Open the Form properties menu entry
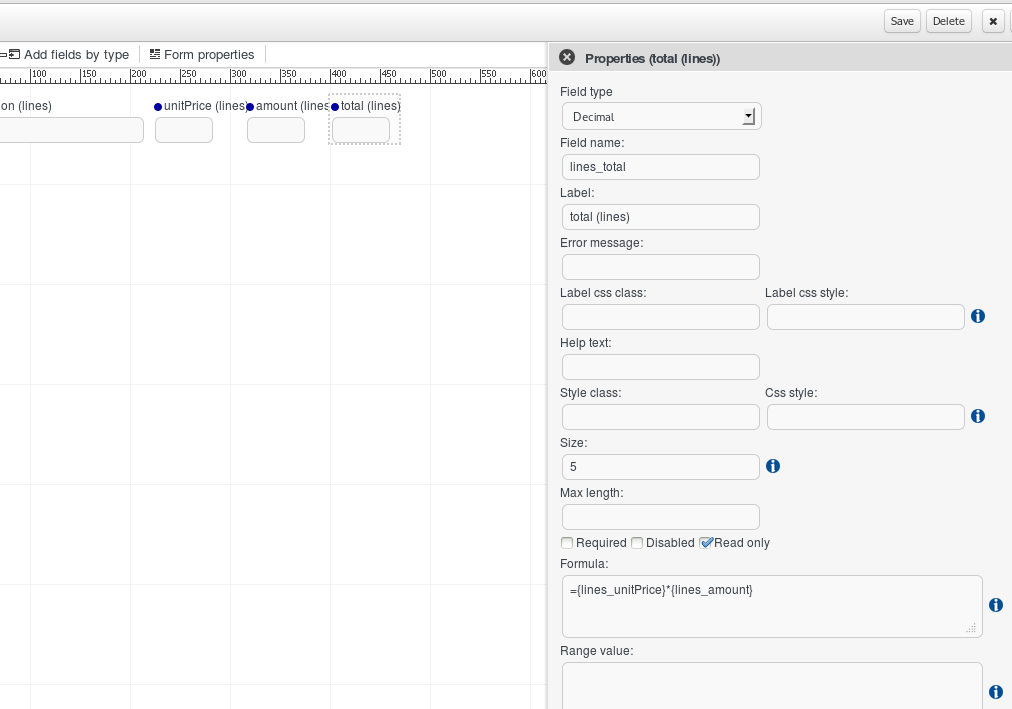Image resolution: width=1012 pixels, height=709 pixels. (x=204, y=54)
